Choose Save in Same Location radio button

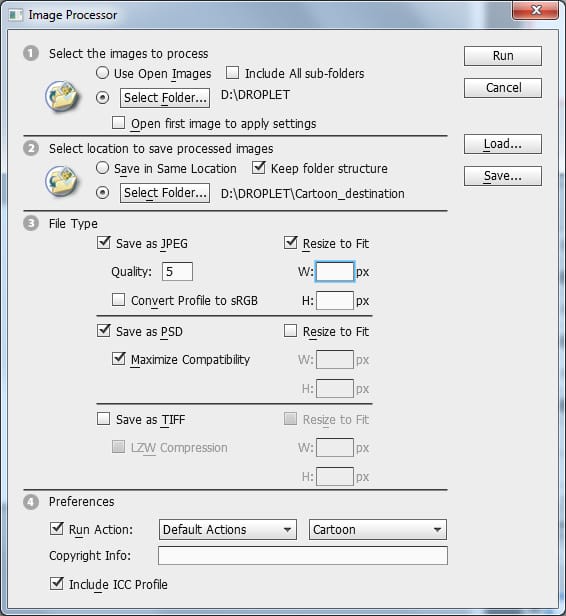tap(103, 168)
